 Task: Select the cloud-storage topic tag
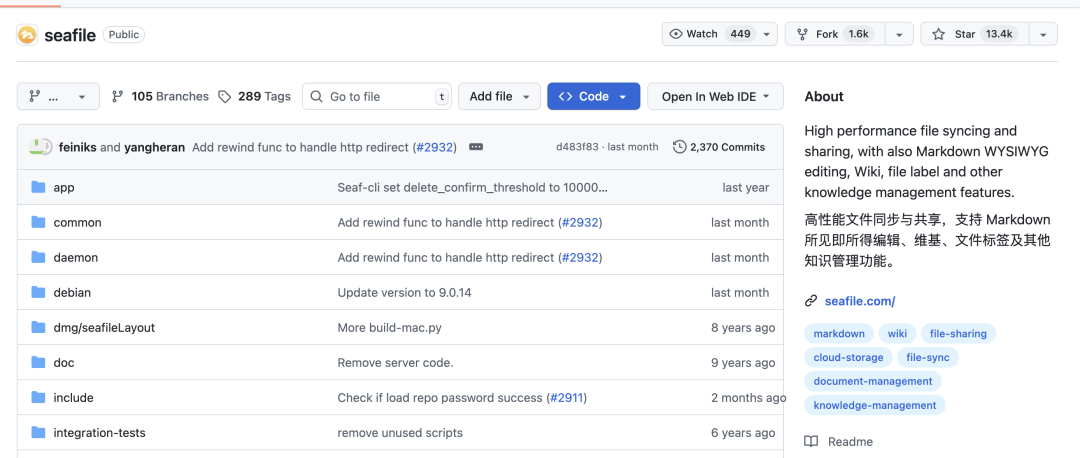pos(849,357)
